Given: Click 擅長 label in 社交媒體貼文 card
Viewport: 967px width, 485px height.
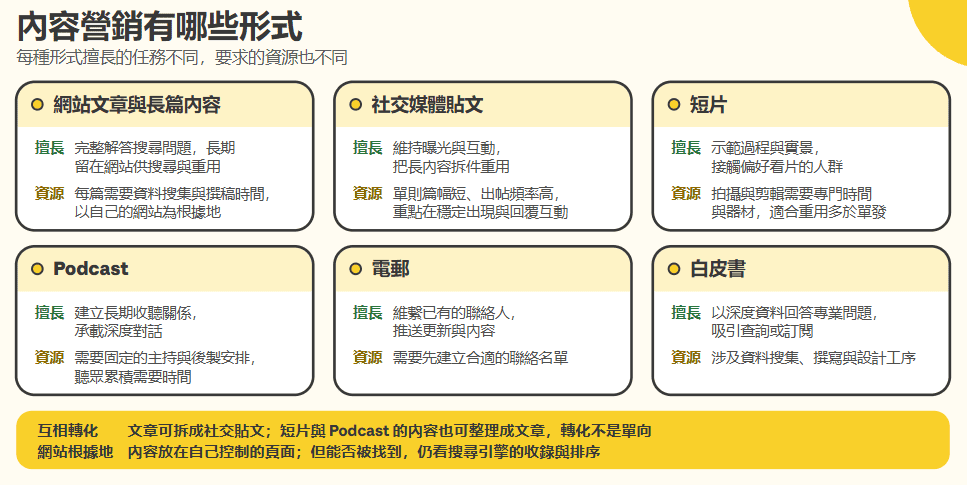Looking at the screenshot, I should click(368, 148).
